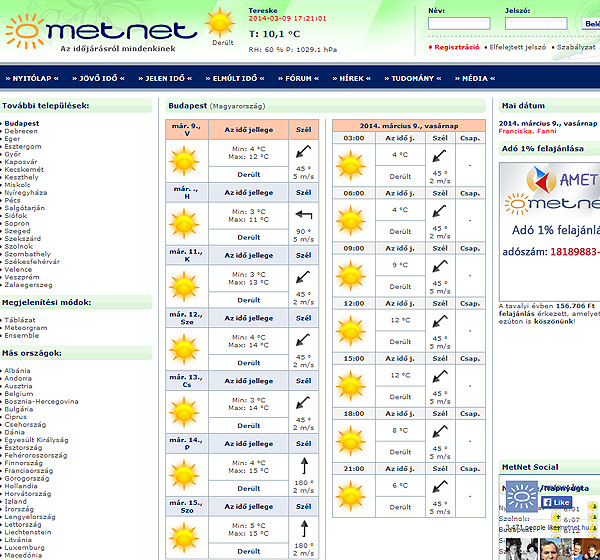The width and height of the screenshot is (600, 560).
Task: Switch to Meteogram display mode
Action: 26,328
